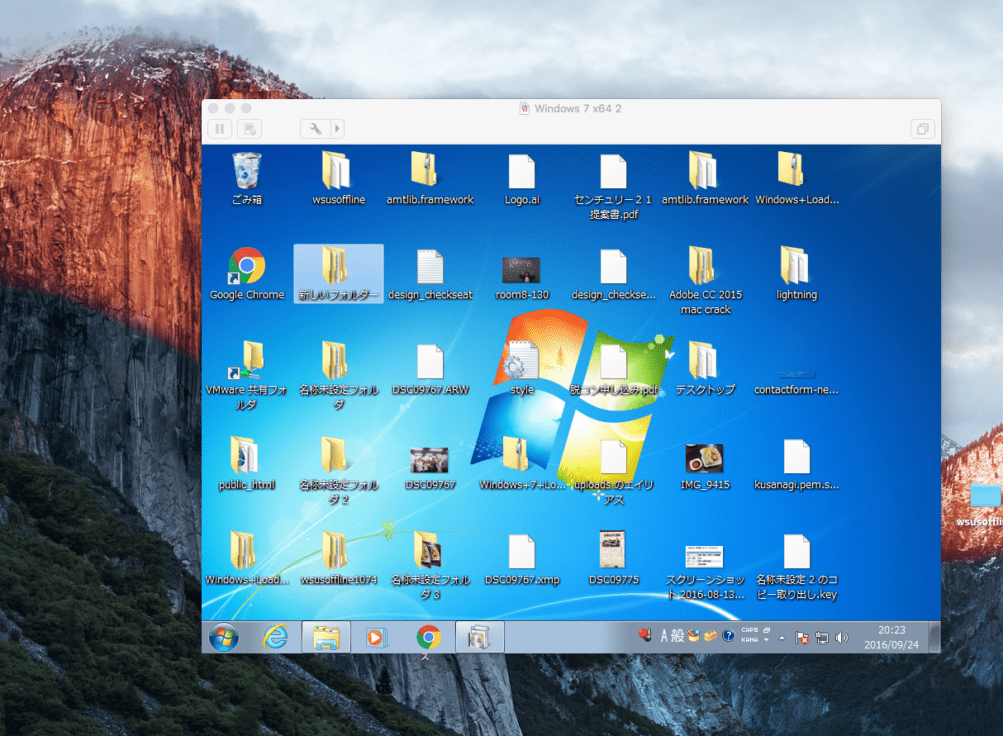
Task: Toggle the IME input mode 'A' indicator
Action: (x=664, y=636)
